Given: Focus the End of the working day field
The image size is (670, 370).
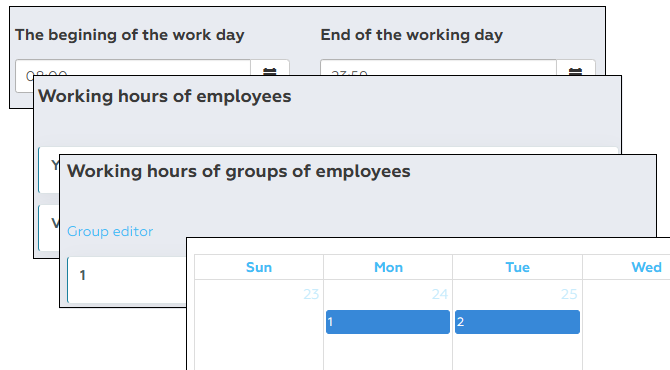Looking at the screenshot, I should tap(438, 68).
